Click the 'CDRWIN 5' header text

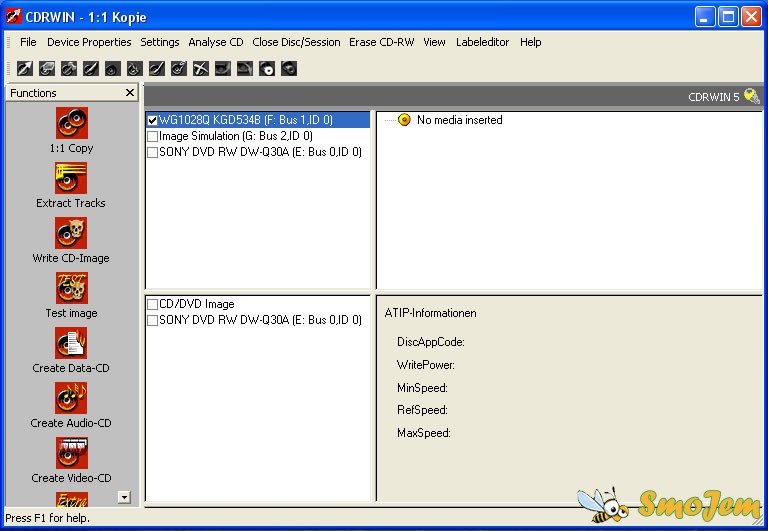tap(714, 97)
